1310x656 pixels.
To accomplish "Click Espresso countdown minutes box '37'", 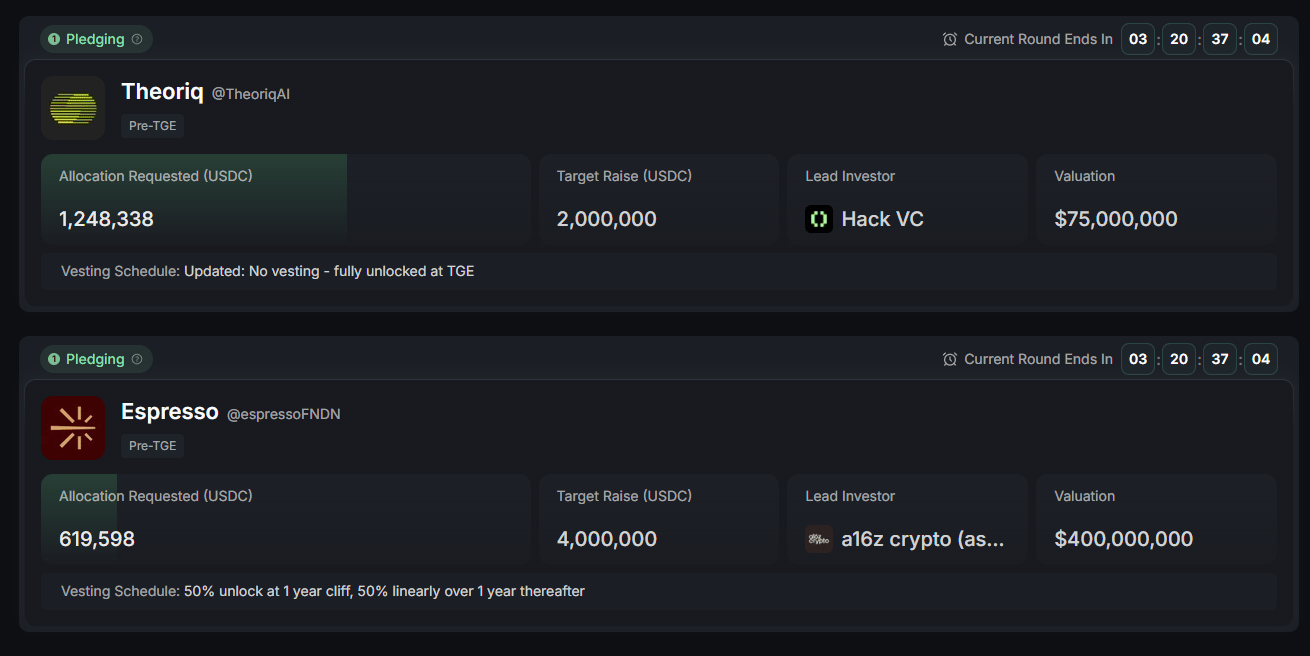I will pyautogui.click(x=1220, y=360).
